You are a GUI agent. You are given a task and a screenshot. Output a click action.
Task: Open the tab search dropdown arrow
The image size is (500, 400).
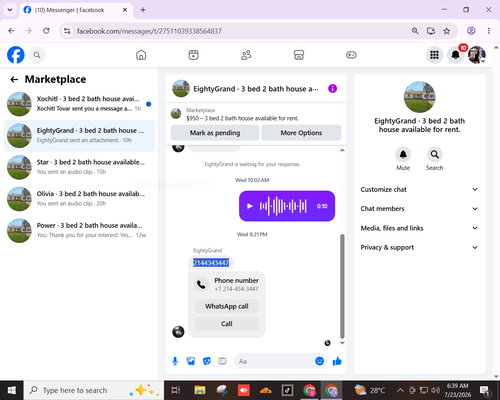coord(10,10)
